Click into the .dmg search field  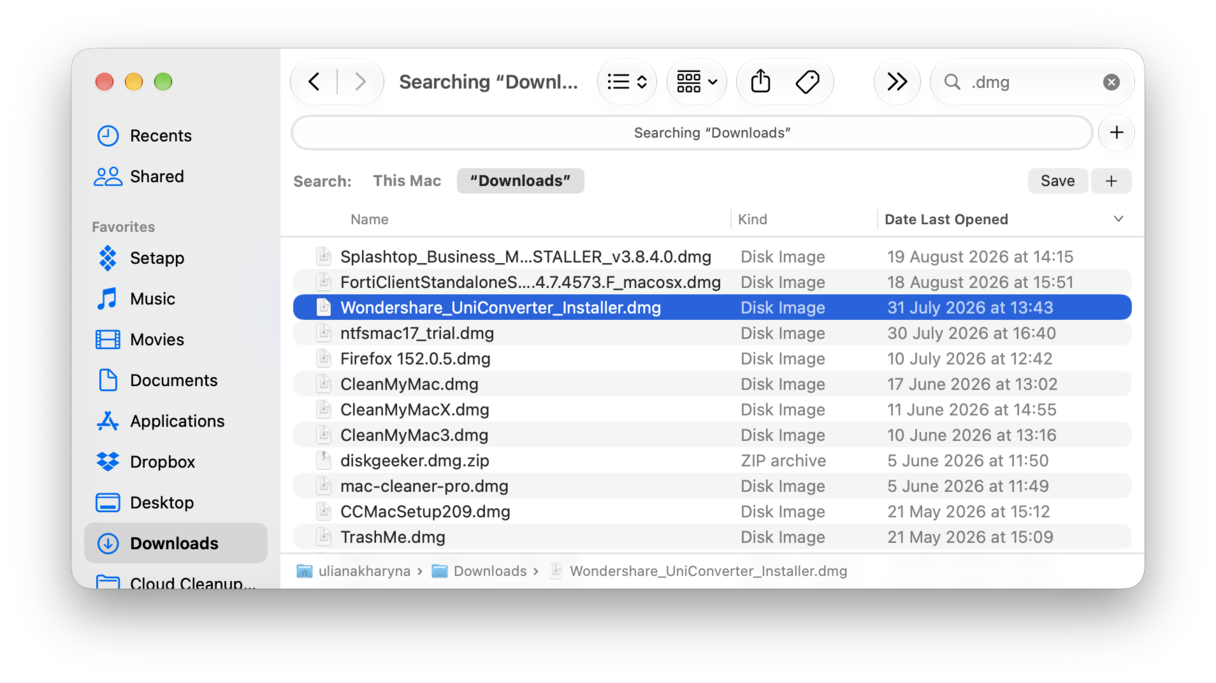tap(1030, 82)
